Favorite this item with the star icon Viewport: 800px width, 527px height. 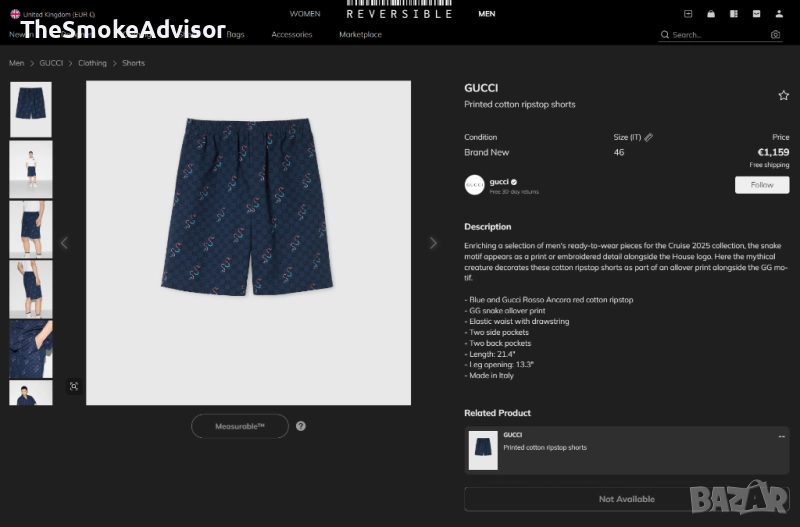point(784,95)
